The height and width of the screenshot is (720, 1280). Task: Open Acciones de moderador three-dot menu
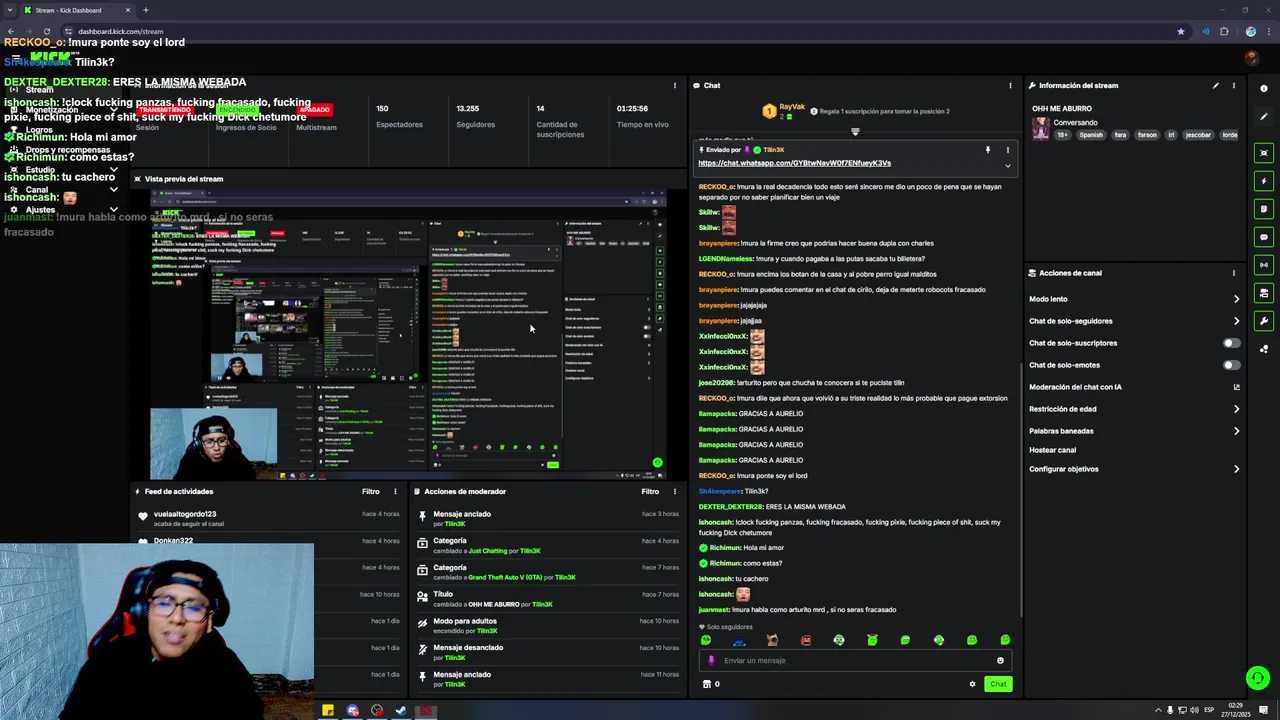tap(675, 492)
